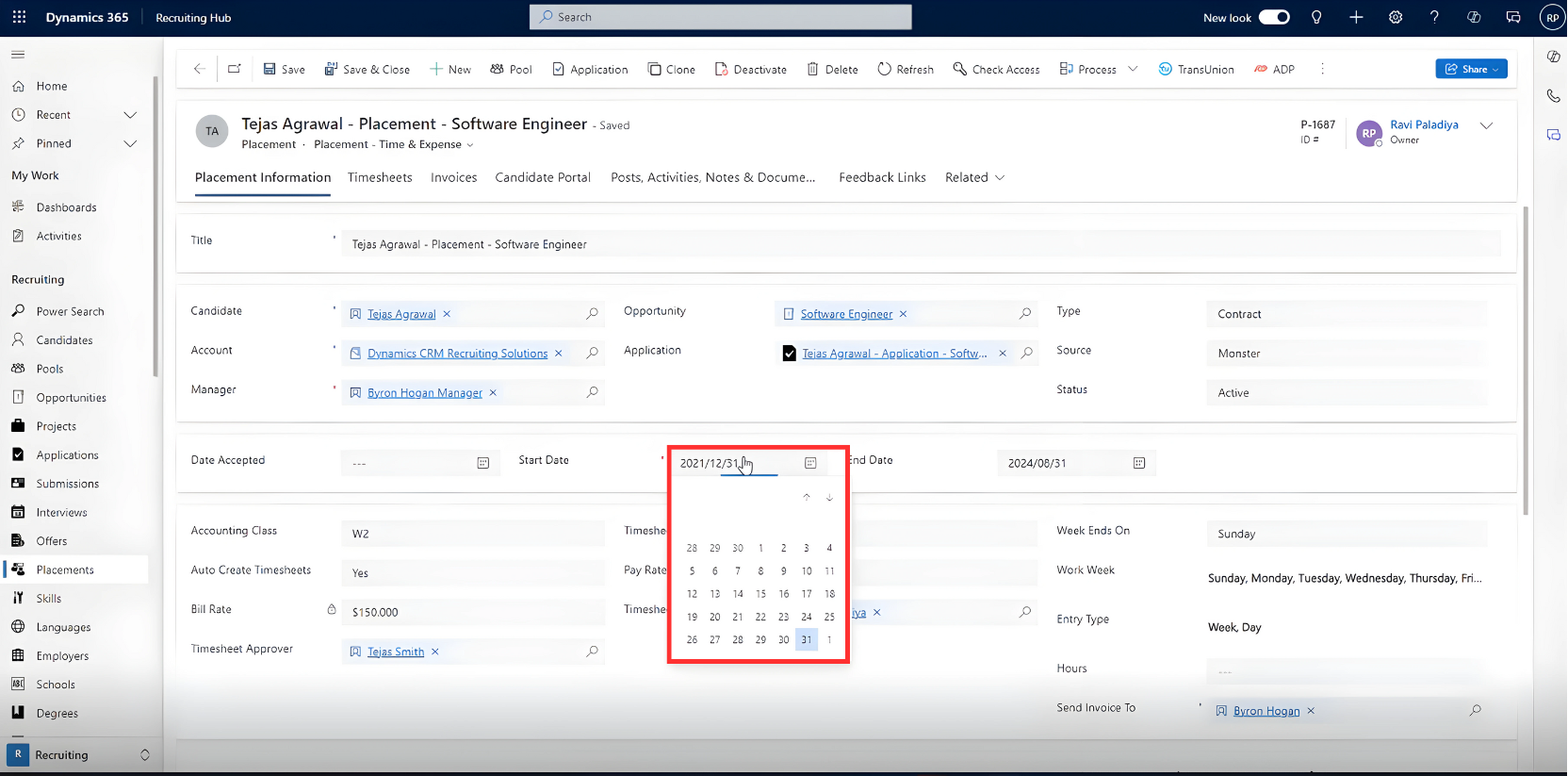Go to previous month in calendar

(x=807, y=498)
